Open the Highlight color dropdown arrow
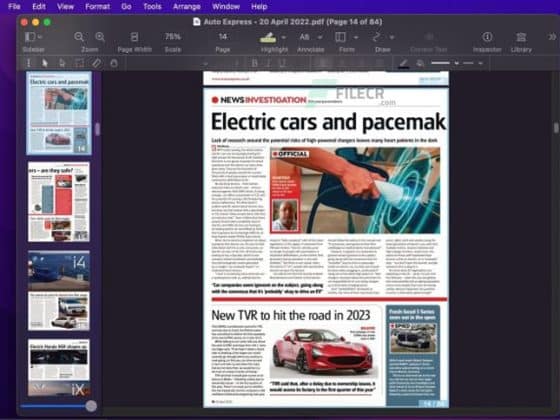The width and height of the screenshot is (560, 420). tap(284, 37)
